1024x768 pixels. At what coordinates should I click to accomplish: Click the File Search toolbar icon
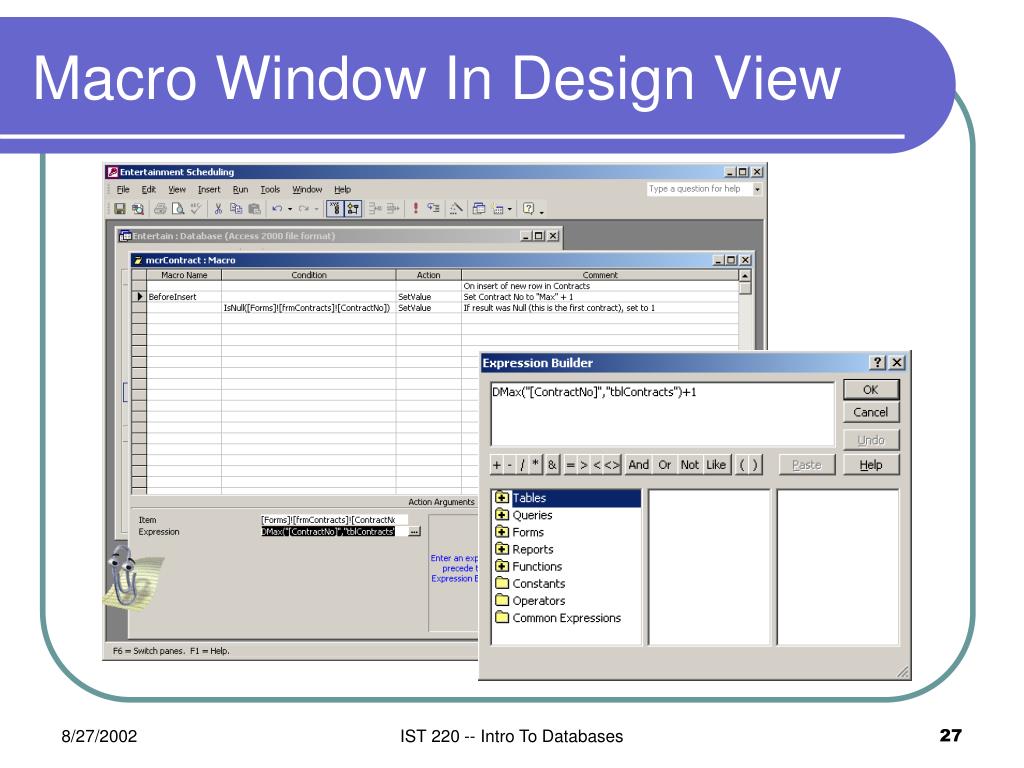(x=138, y=209)
